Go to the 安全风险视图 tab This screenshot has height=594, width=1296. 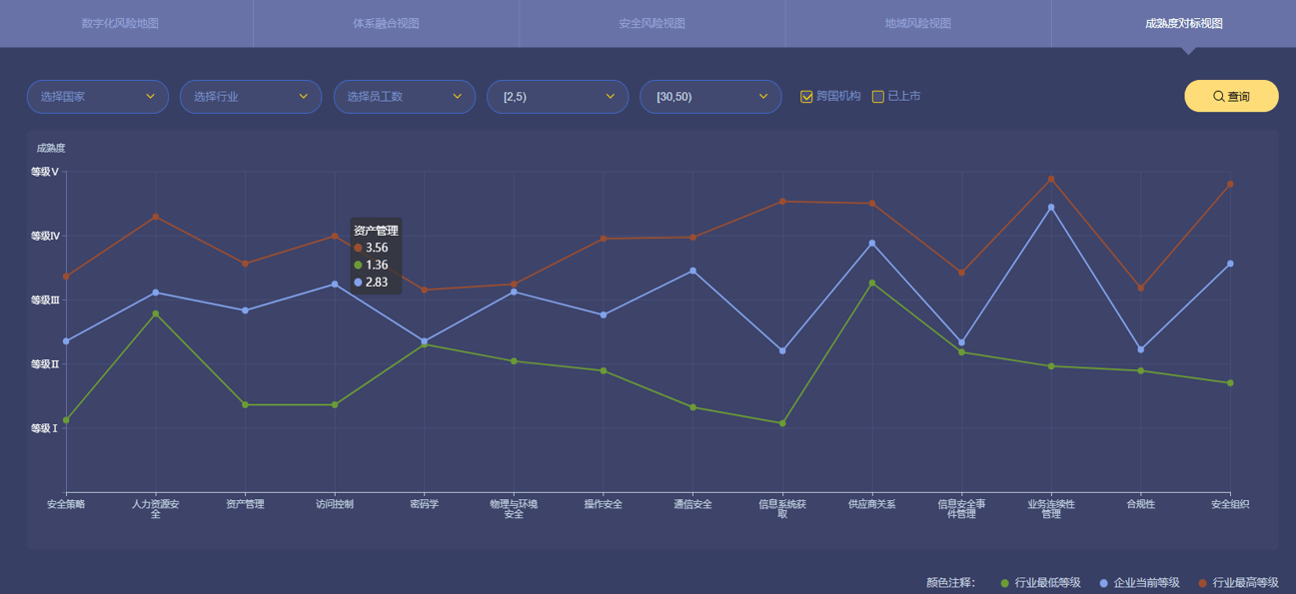point(652,24)
